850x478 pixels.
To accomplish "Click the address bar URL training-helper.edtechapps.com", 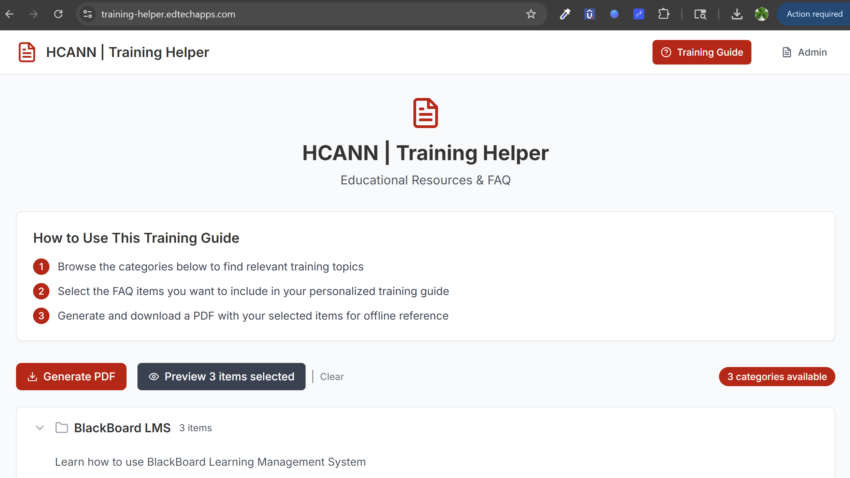I will click(168, 14).
